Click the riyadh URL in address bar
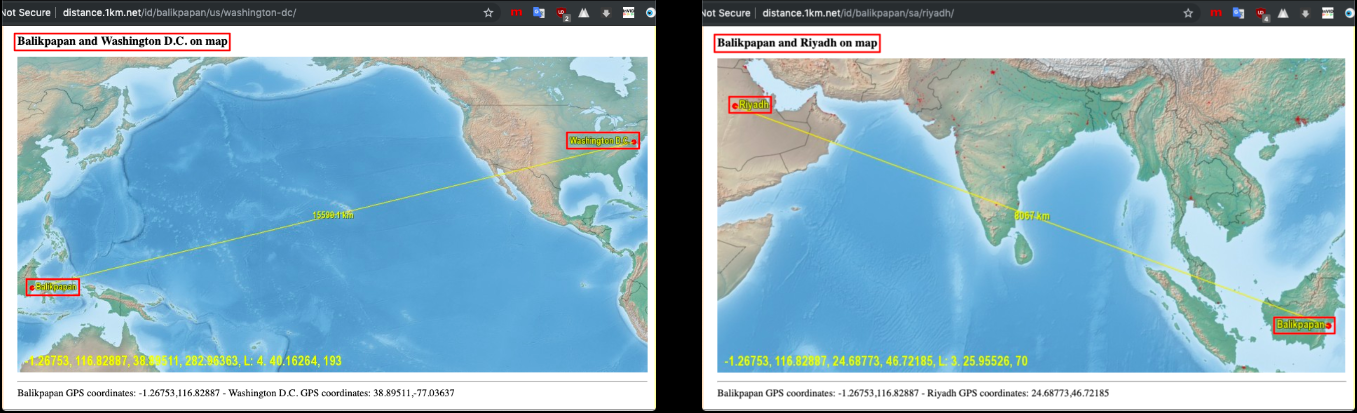1357x413 pixels. point(858,13)
